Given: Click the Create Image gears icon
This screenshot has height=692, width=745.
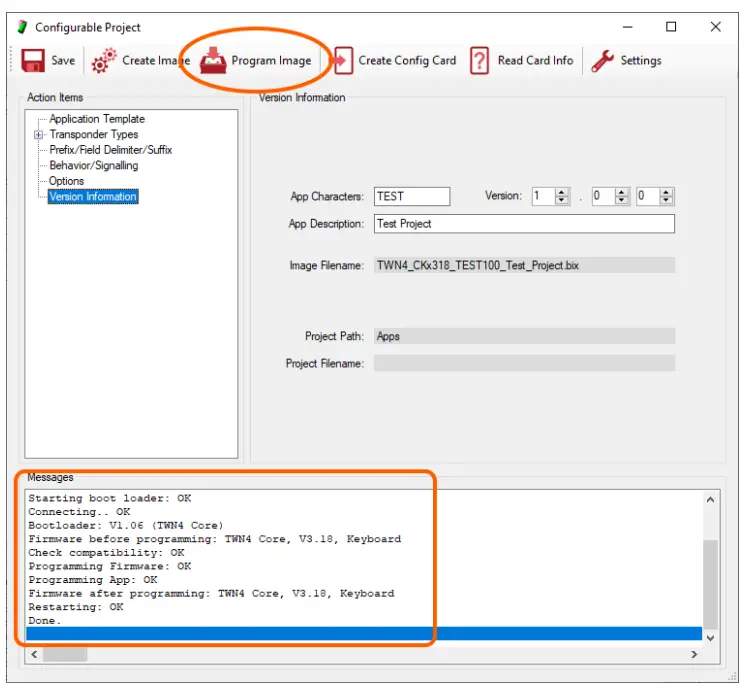Looking at the screenshot, I should click(104, 60).
